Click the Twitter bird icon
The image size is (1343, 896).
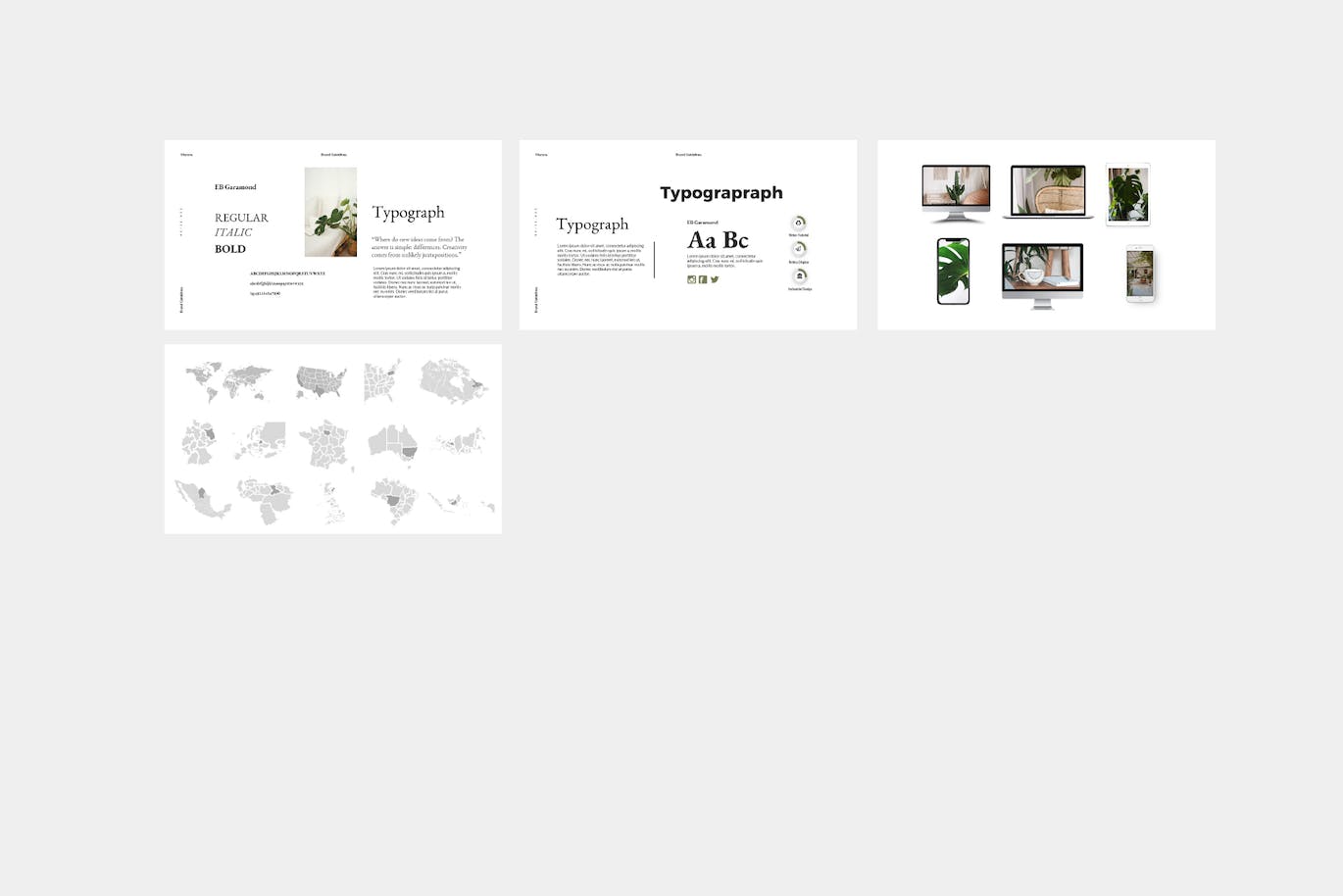pos(715,279)
